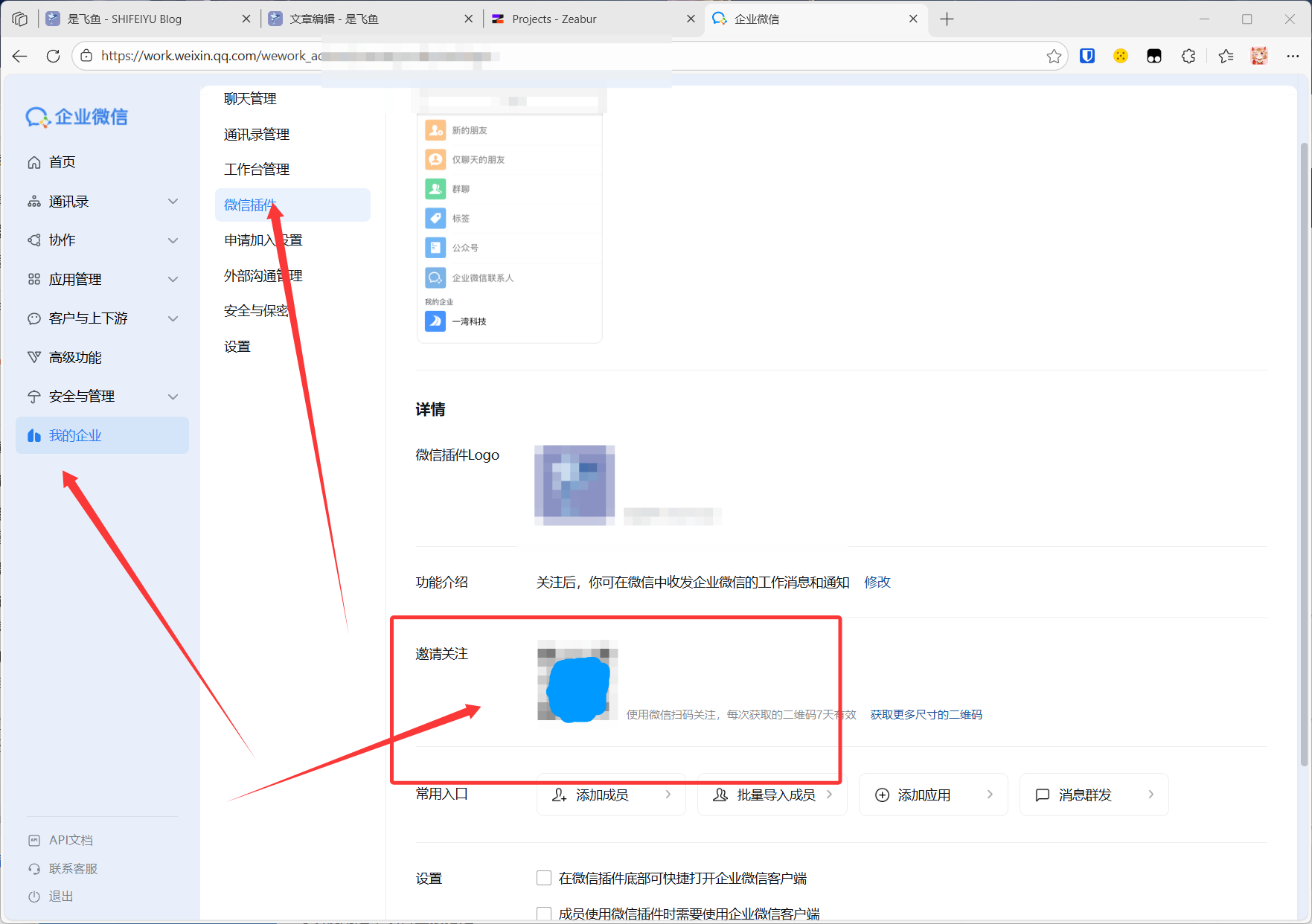Image resolution: width=1312 pixels, height=924 pixels.
Task: Click the 添加成员 button
Action: pyautogui.click(x=611, y=795)
